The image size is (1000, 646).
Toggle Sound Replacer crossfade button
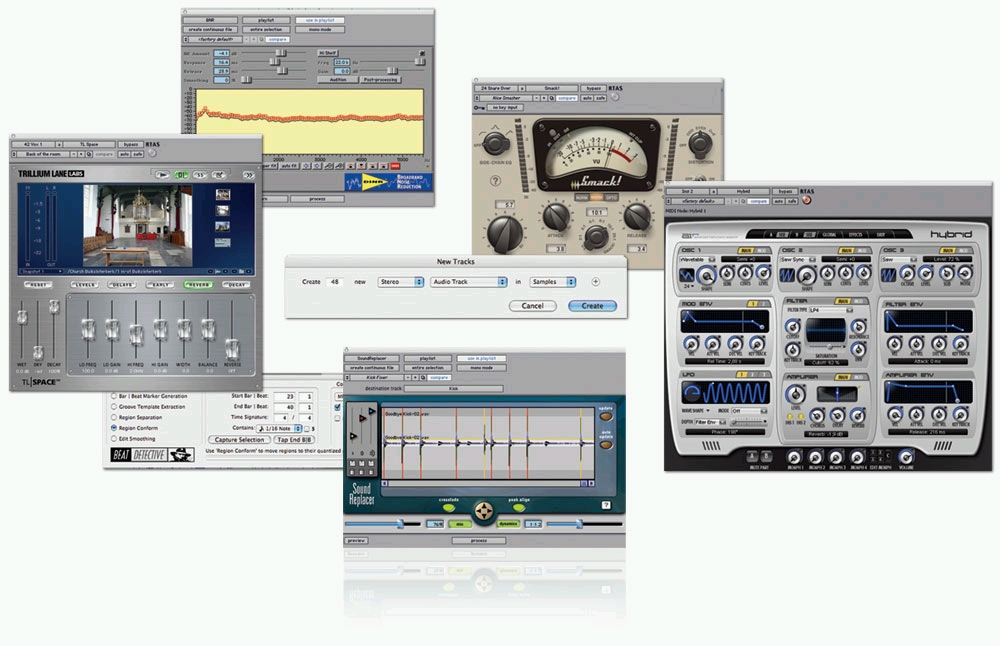point(449,508)
